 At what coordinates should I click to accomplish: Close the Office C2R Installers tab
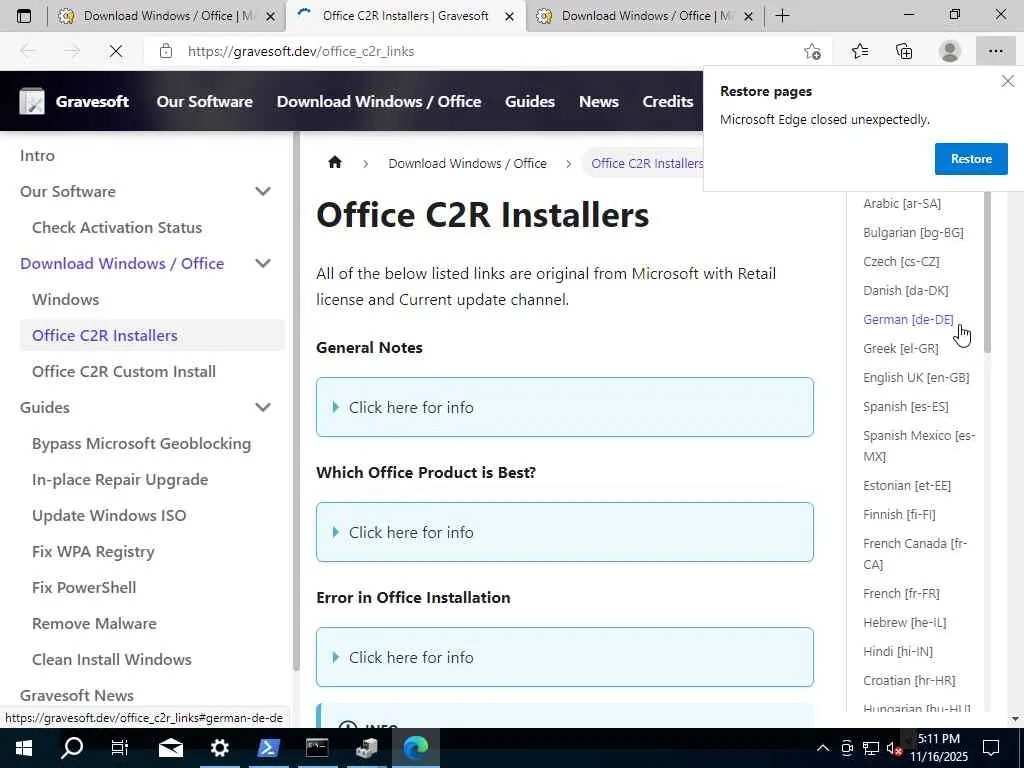pyautogui.click(x=509, y=16)
